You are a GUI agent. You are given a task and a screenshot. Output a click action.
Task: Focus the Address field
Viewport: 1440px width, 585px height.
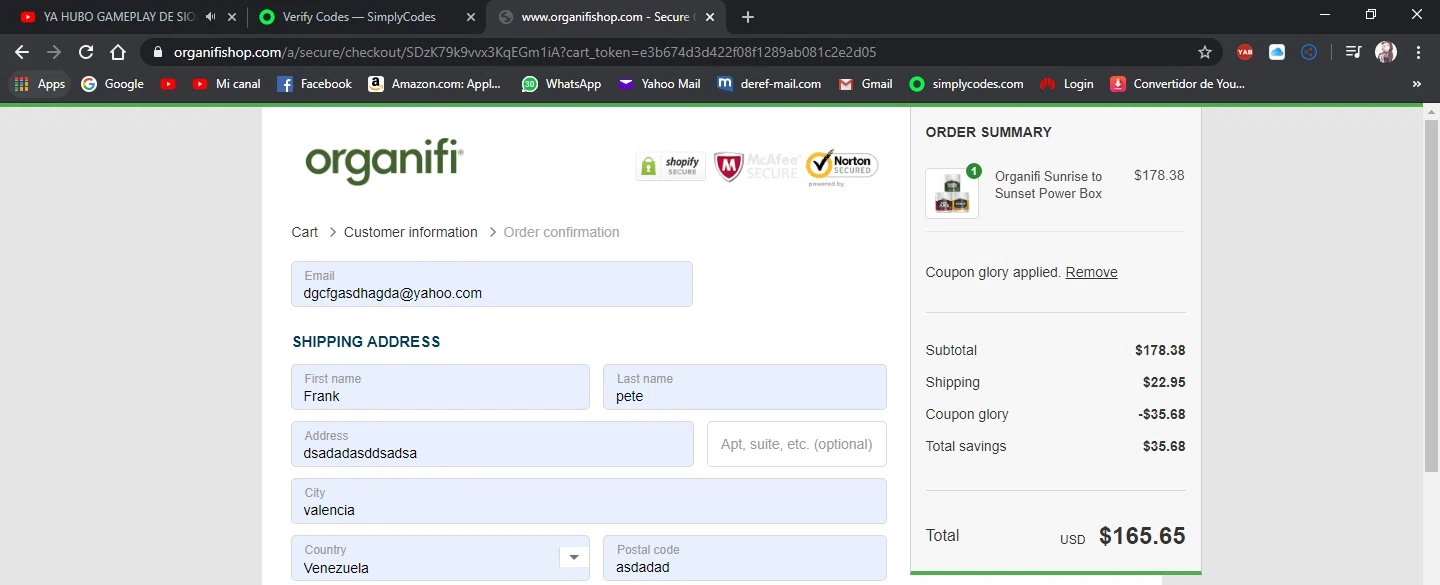coord(492,444)
